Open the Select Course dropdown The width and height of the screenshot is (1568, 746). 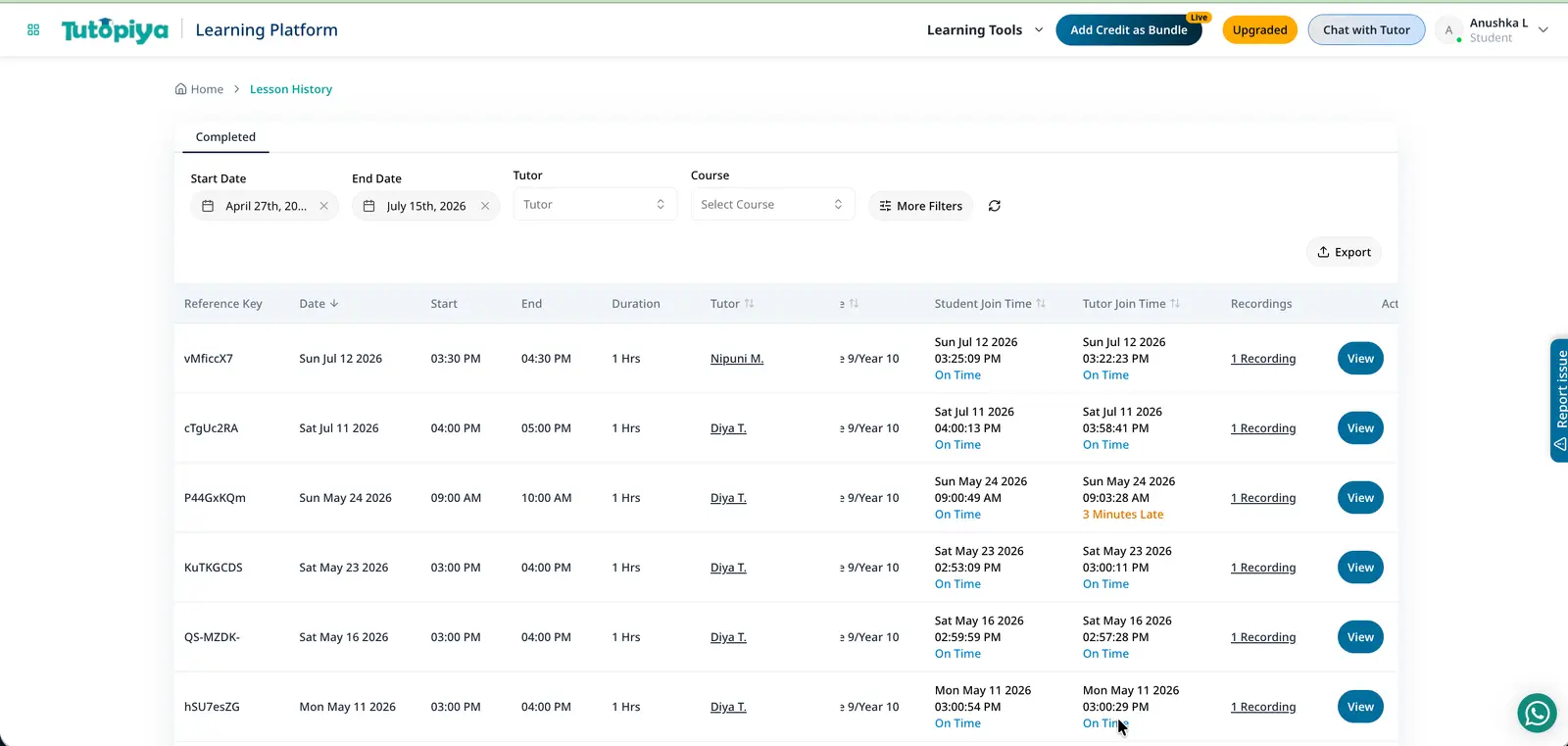click(x=772, y=204)
